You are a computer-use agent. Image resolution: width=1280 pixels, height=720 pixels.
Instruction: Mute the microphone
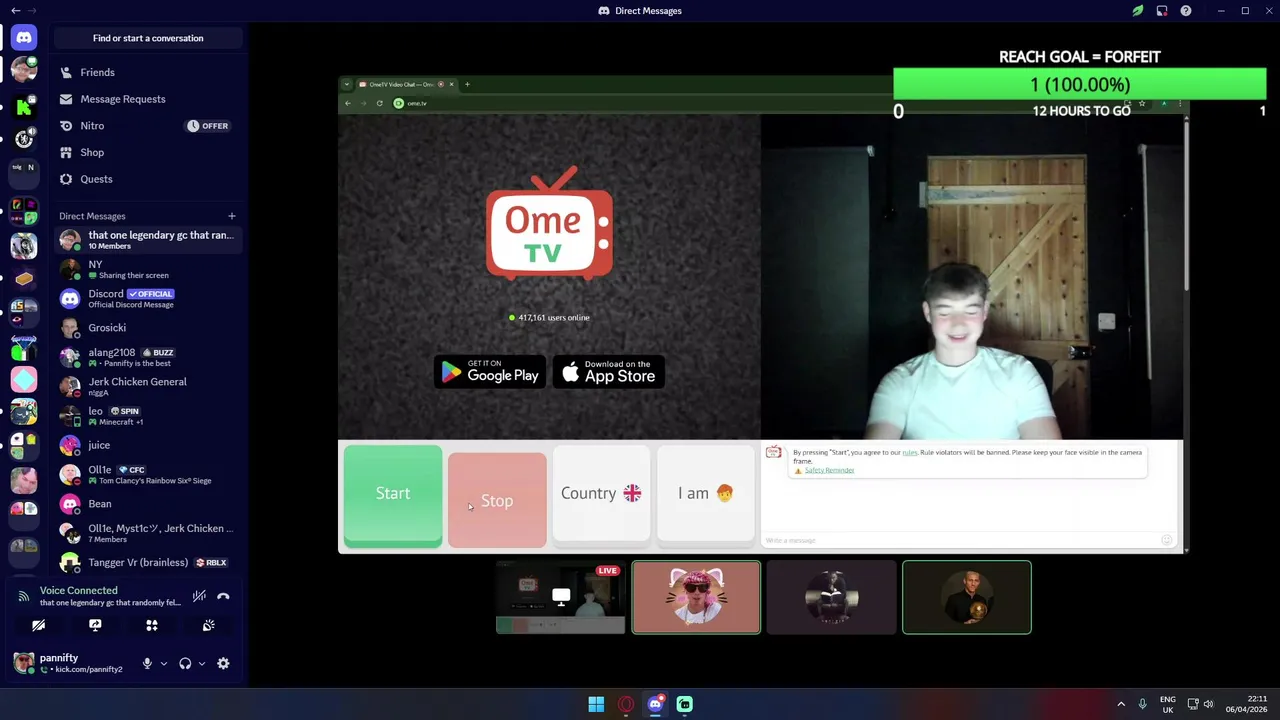[x=147, y=663]
